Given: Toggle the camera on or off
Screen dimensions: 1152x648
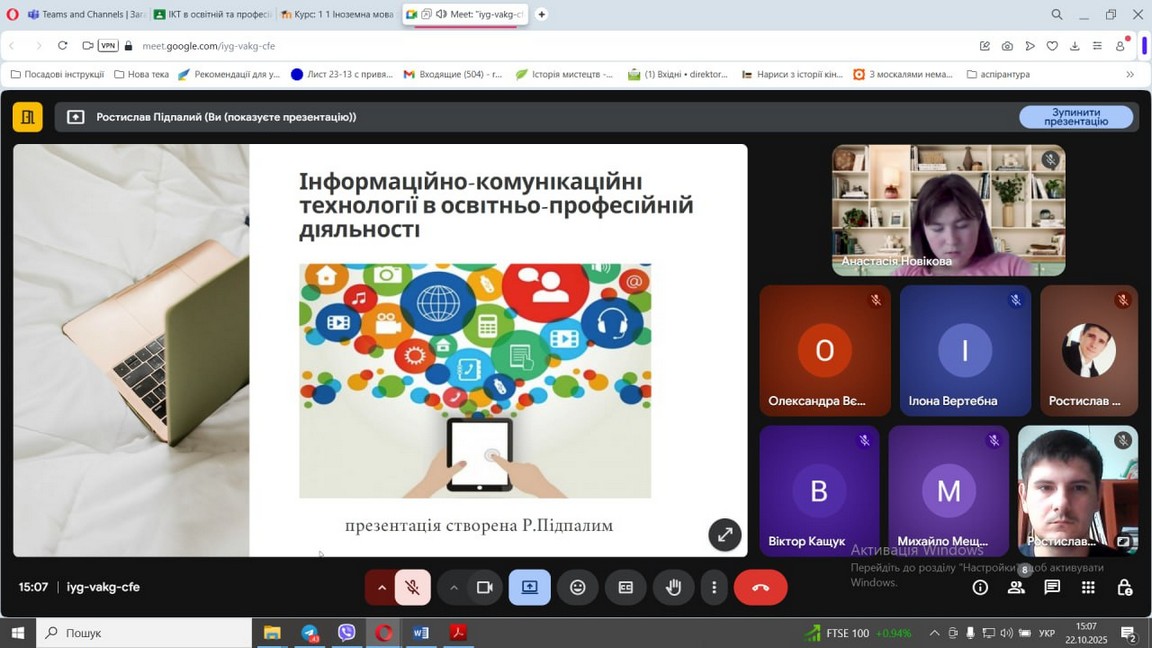Looking at the screenshot, I should [485, 588].
